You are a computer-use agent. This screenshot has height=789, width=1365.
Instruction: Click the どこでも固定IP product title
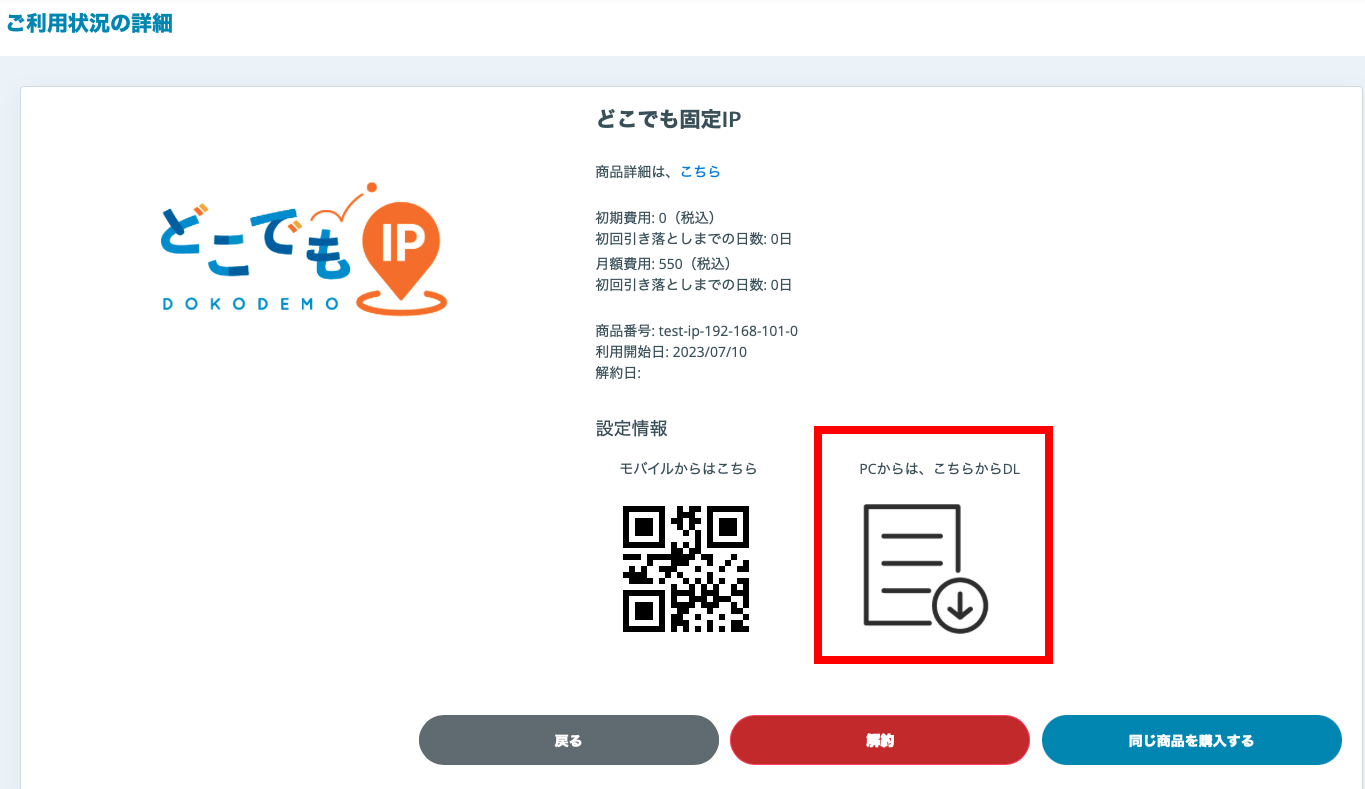(x=668, y=119)
